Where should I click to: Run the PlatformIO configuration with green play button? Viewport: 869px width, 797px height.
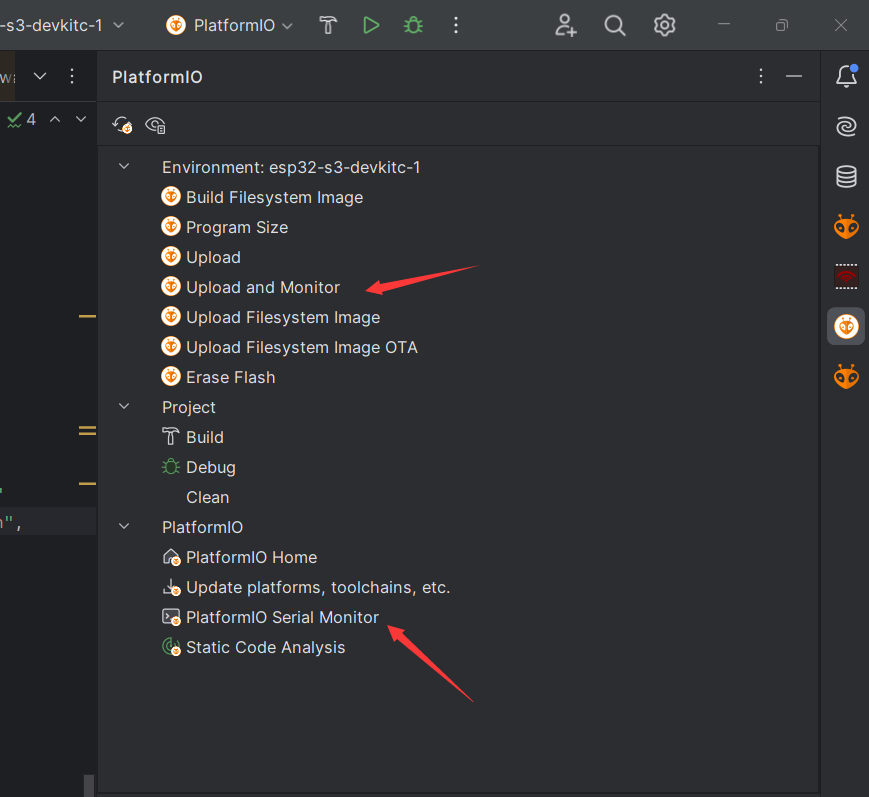click(x=371, y=25)
